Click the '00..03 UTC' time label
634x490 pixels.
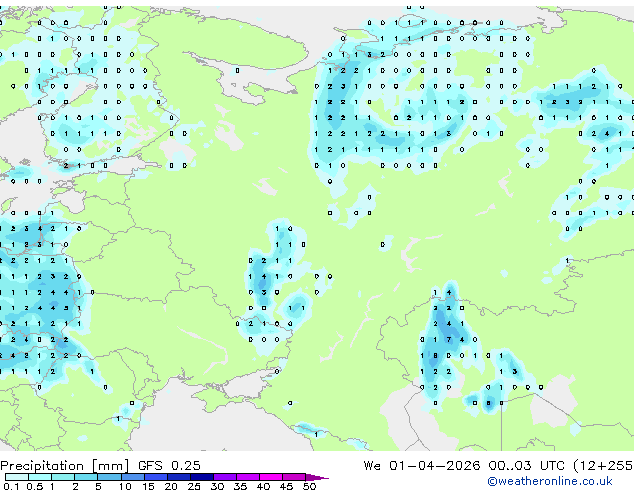526,465
